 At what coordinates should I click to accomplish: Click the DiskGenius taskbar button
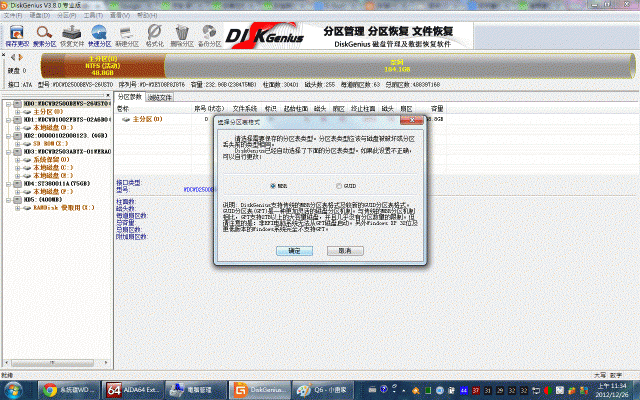tap(260, 390)
